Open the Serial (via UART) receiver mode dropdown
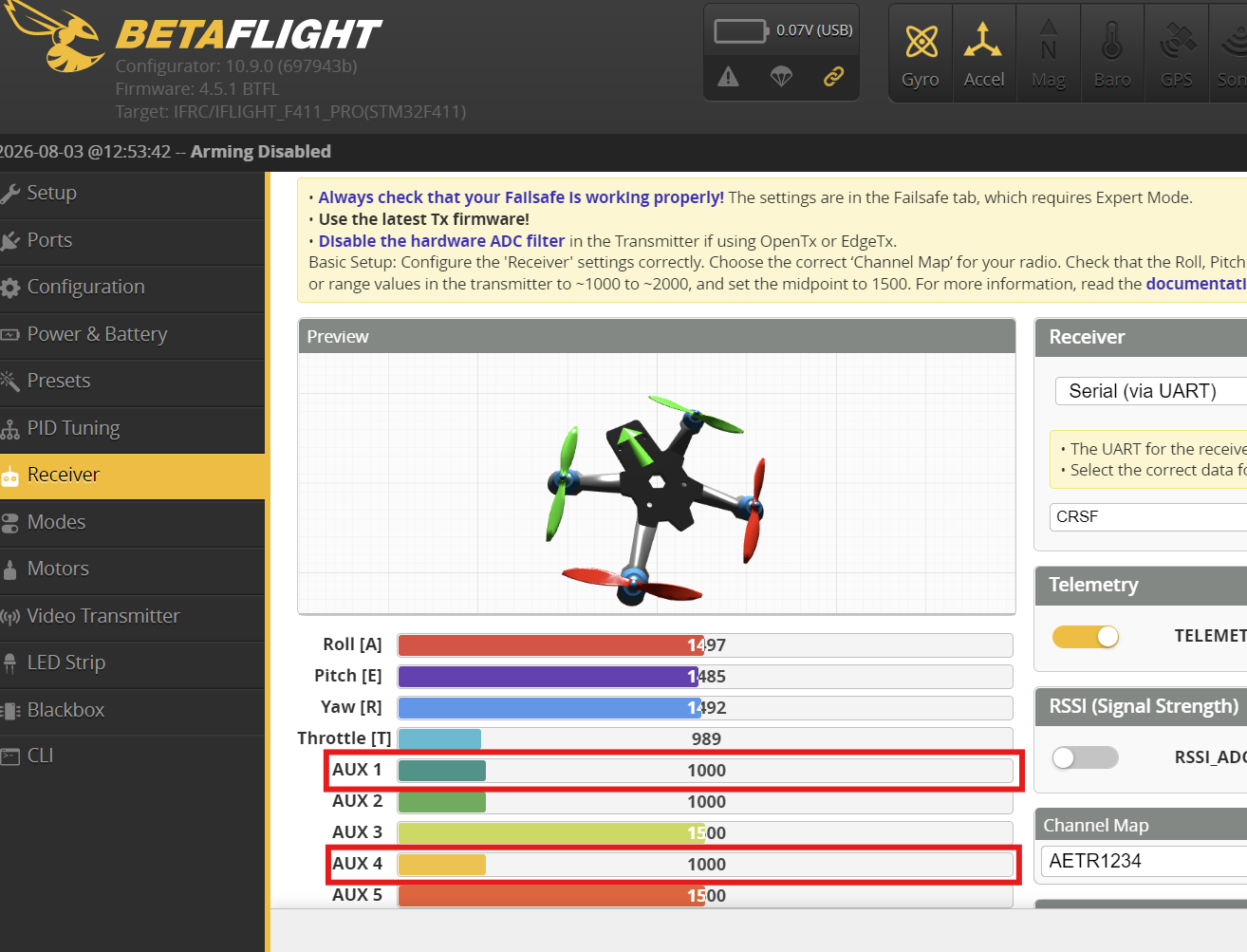 [1151, 391]
